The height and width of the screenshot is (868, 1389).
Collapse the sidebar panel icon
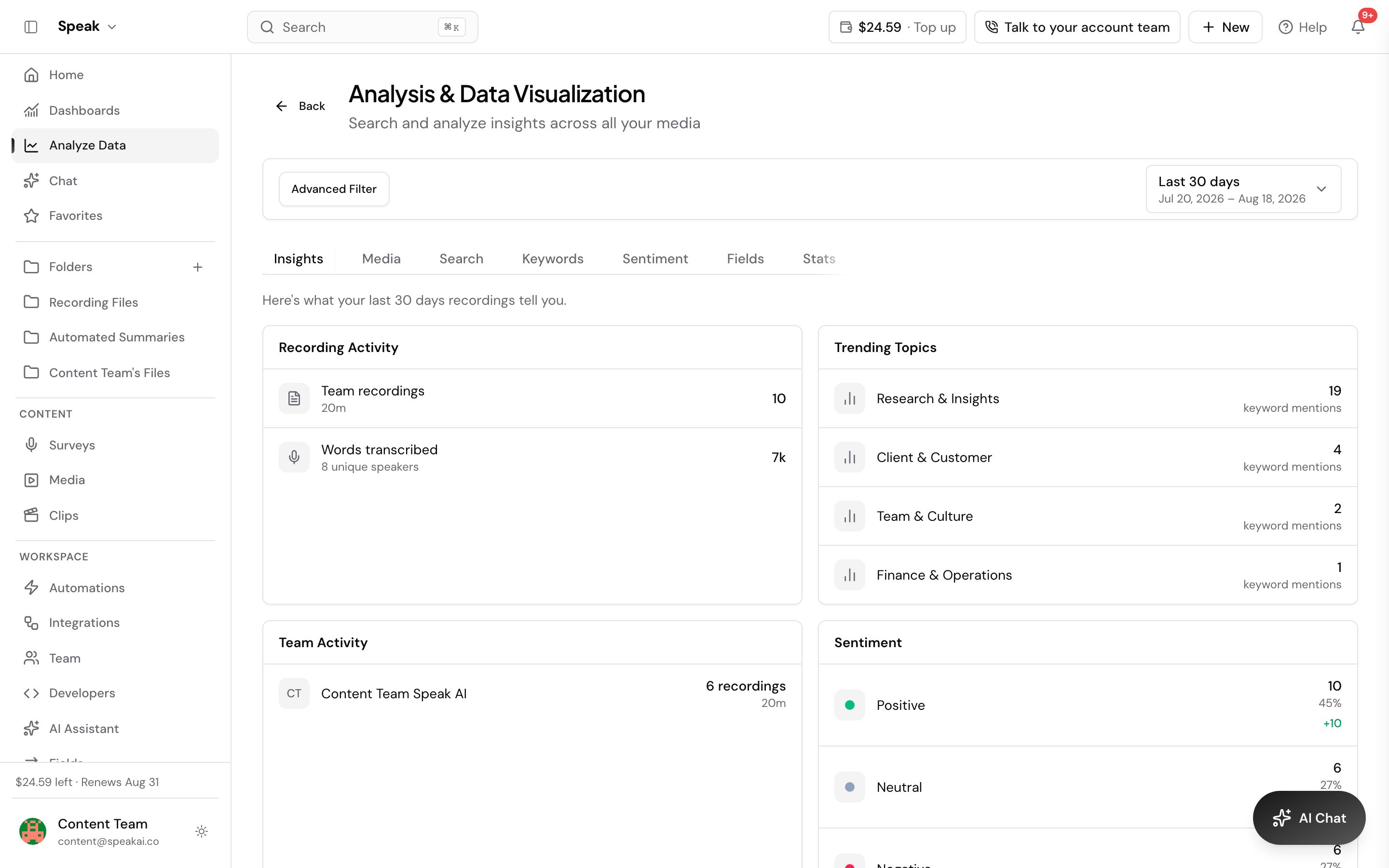[31, 27]
